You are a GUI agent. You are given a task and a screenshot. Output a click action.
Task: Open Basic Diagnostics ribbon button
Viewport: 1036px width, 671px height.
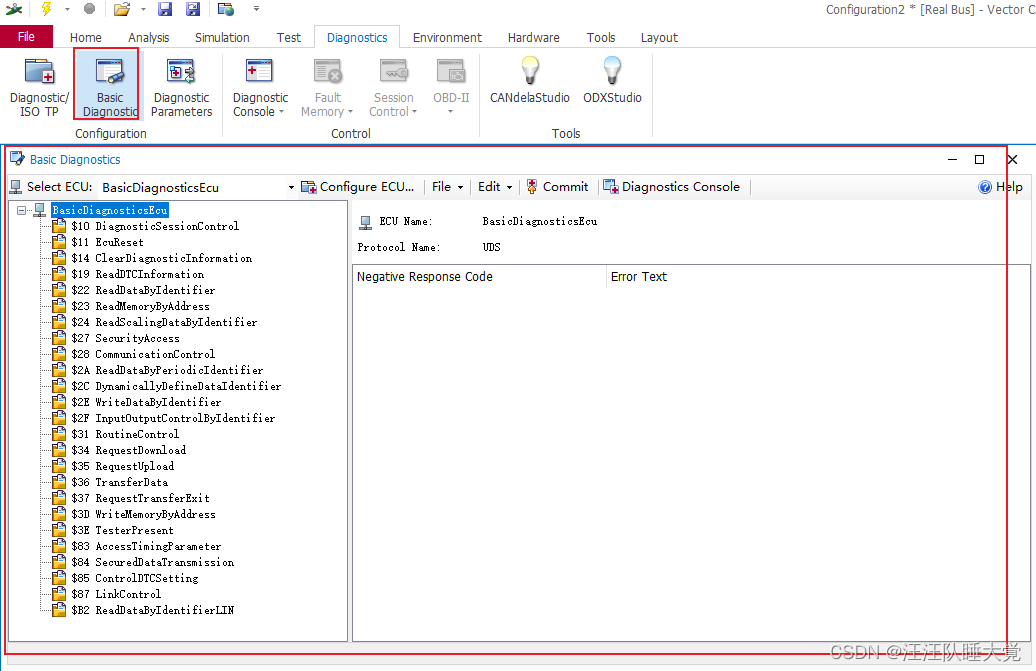pyautogui.click(x=110, y=88)
